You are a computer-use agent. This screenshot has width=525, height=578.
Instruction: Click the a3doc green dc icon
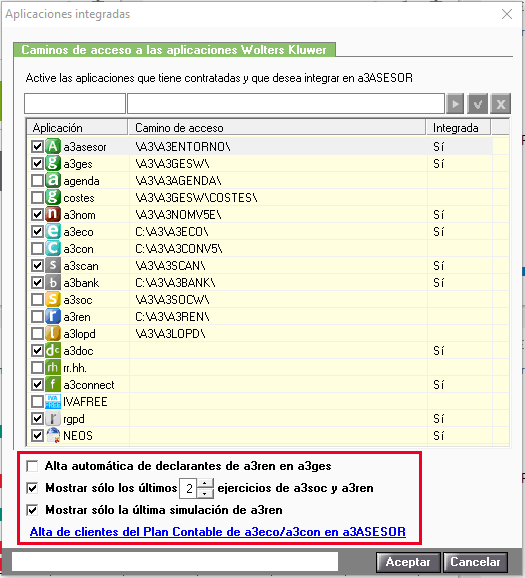click(53, 350)
